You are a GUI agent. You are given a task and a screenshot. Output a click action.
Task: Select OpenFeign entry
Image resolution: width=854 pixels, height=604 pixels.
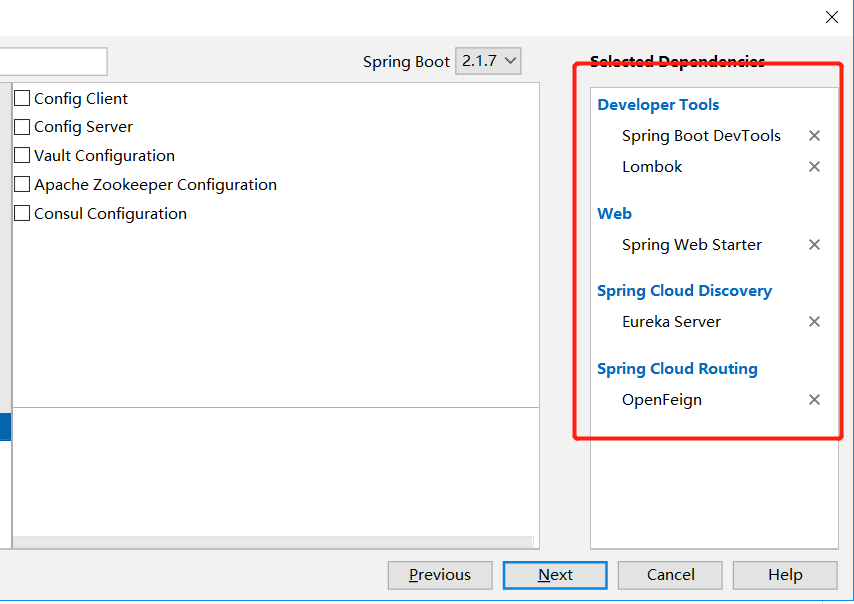tap(662, 400)
